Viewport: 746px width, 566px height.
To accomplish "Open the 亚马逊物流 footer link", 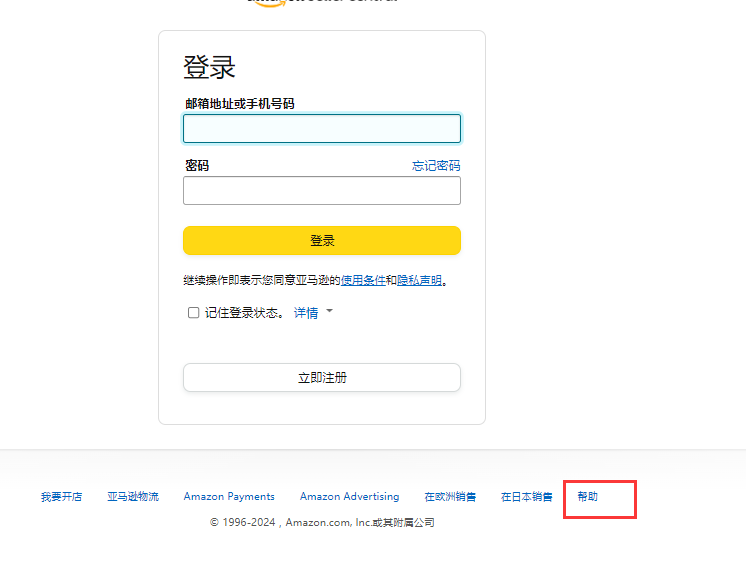I will tap(133, 497).
